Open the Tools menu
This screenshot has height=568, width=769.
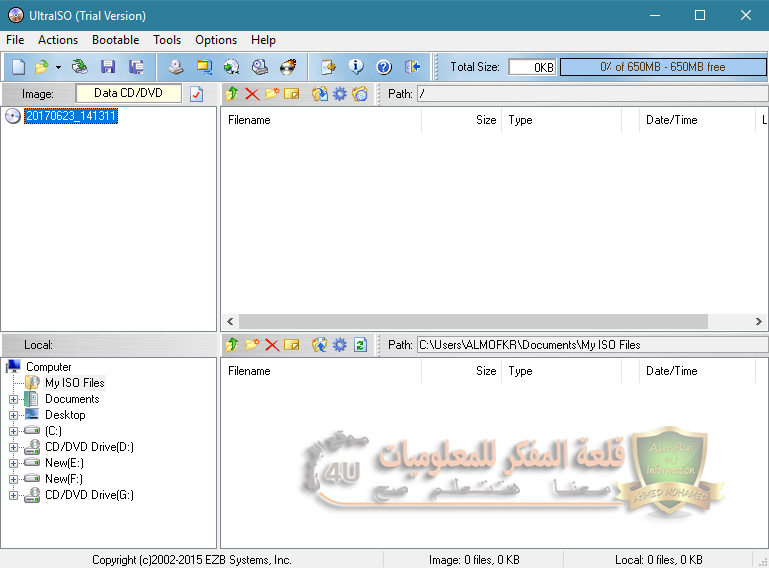coord(167,40)
